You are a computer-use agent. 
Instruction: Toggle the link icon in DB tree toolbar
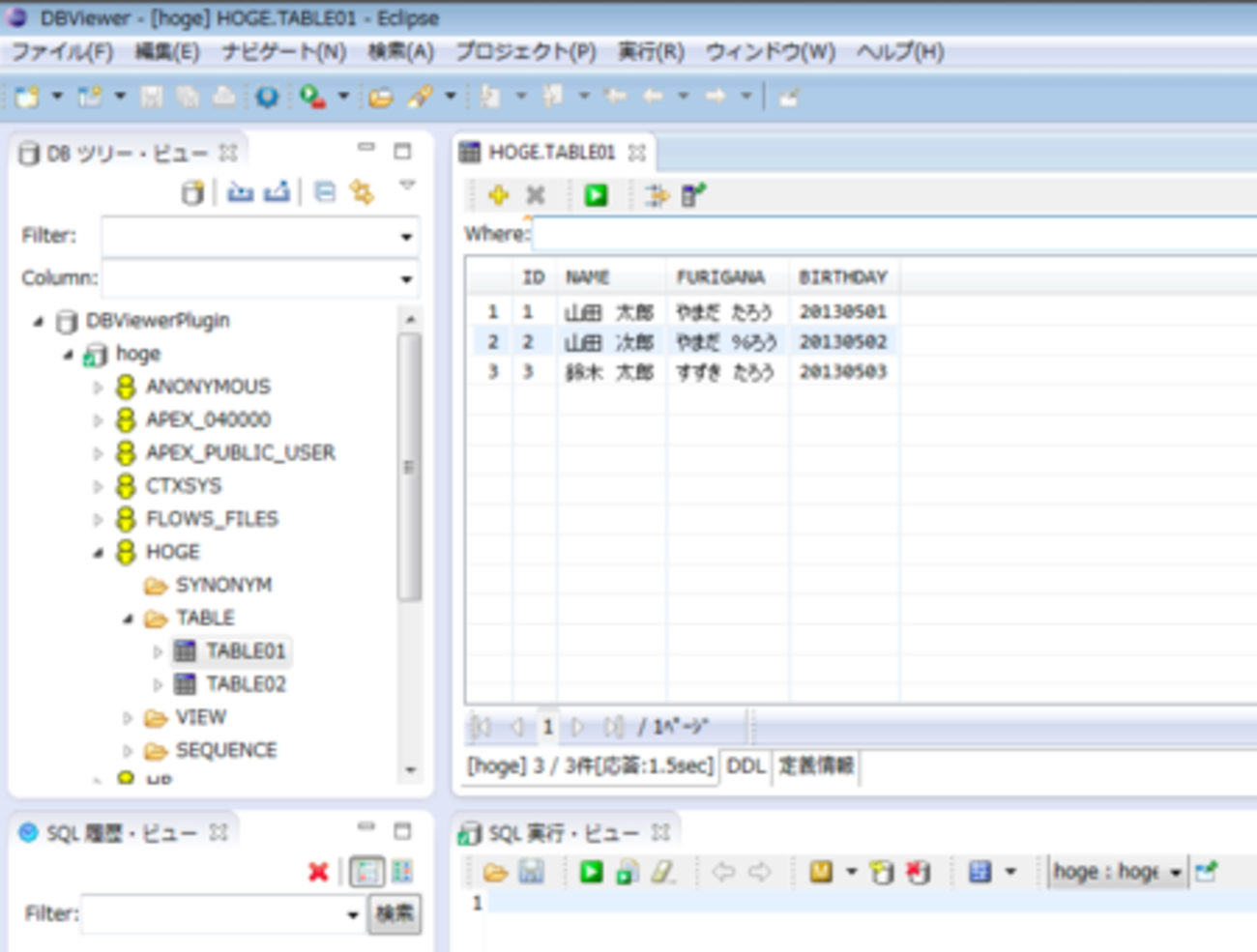362,192
